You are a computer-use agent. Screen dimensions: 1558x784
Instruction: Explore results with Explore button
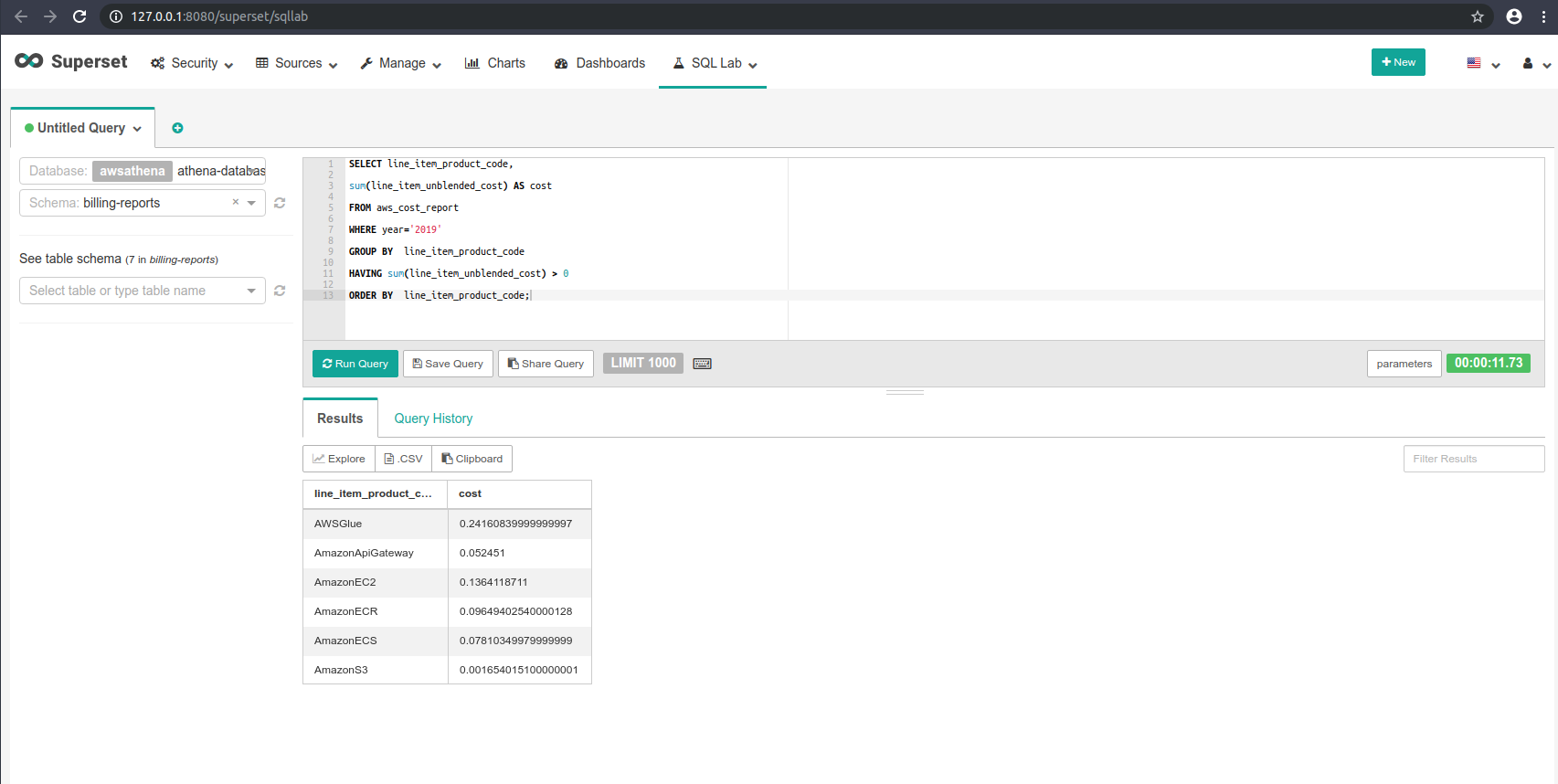(x=339, y=459)
